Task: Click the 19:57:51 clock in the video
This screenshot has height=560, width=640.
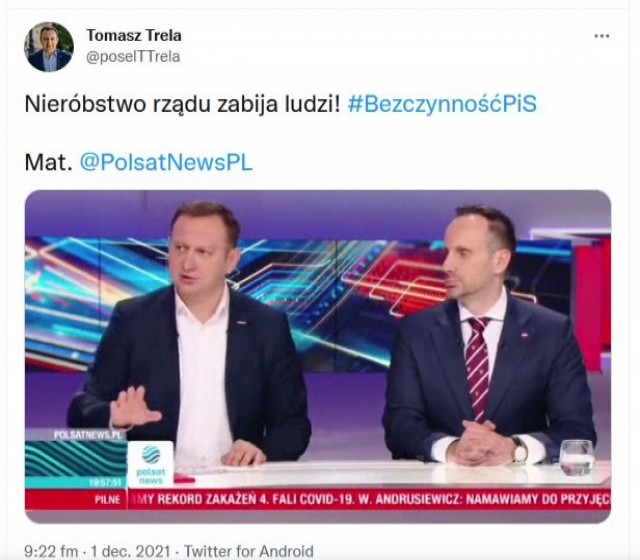Action: click(106, 483)
